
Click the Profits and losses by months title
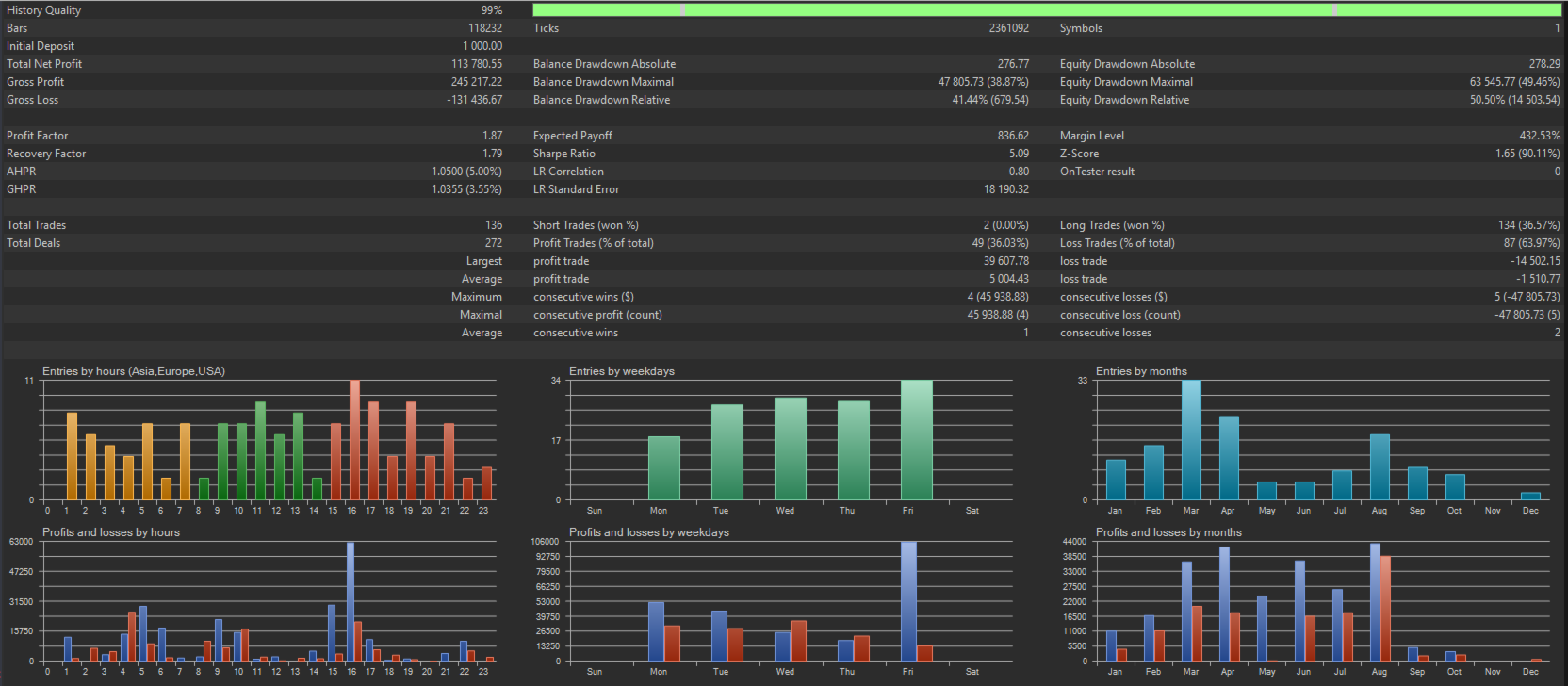[1168, 532]
